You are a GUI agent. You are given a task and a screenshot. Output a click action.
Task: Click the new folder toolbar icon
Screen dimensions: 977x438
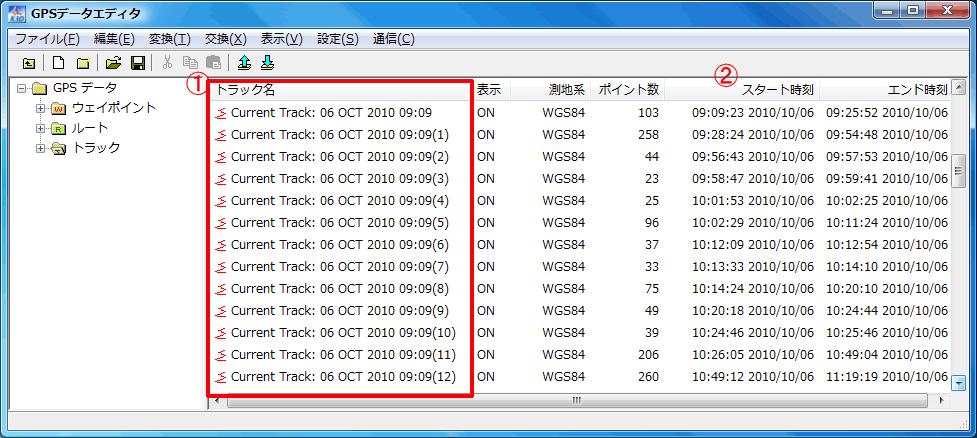coord(83,64)
